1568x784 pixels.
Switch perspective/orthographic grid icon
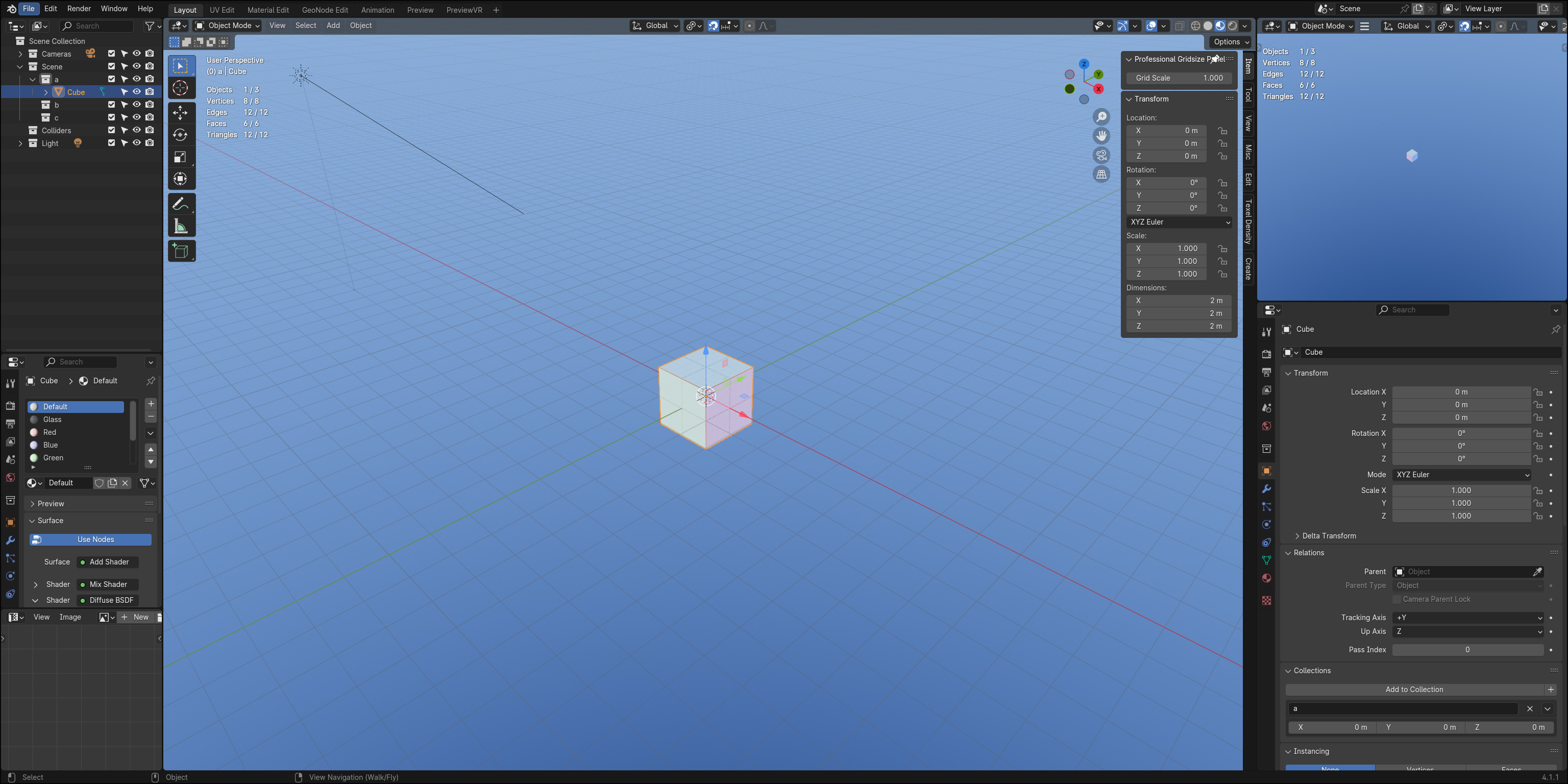1101,175
